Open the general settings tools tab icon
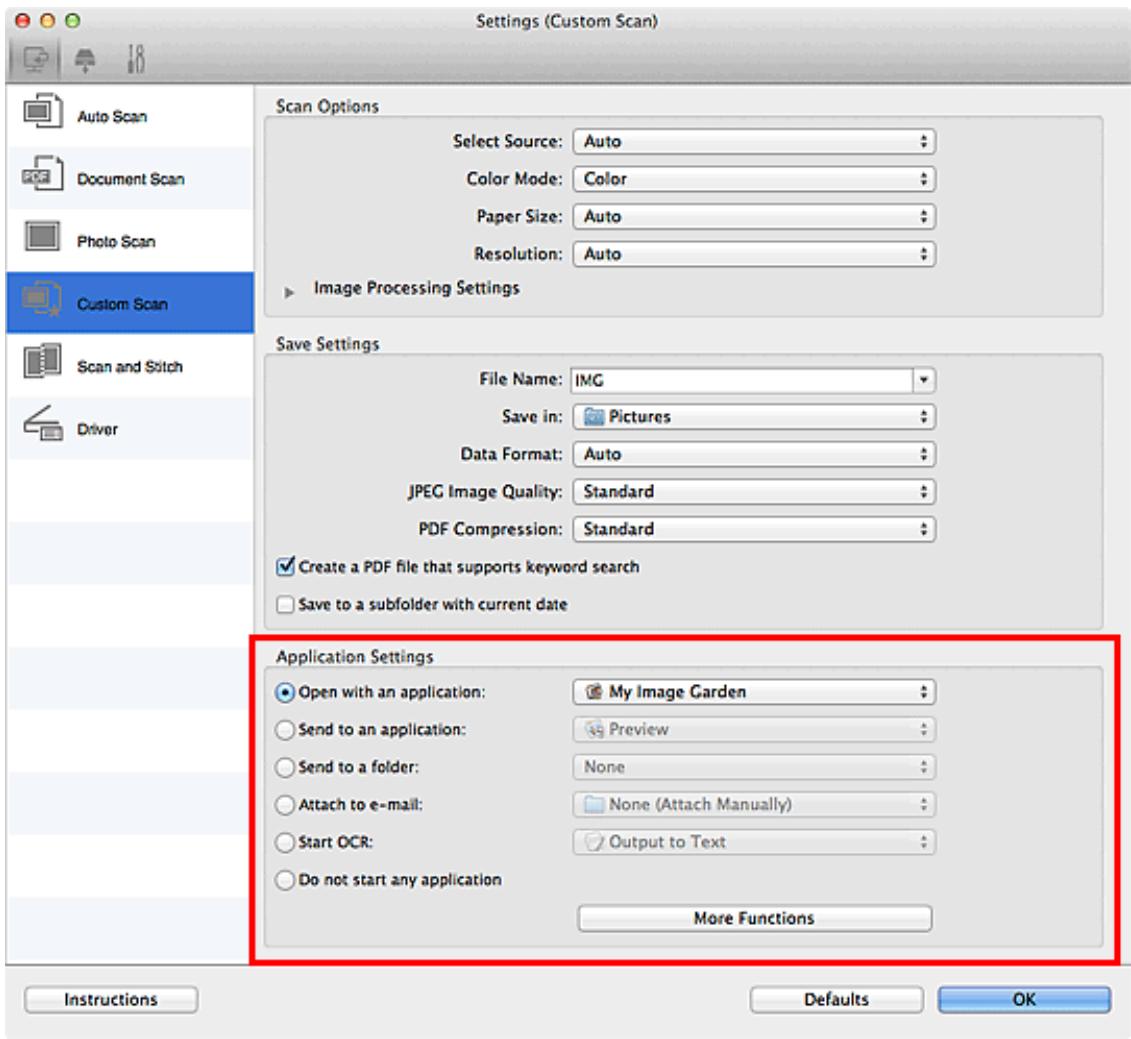 (136, 59)
